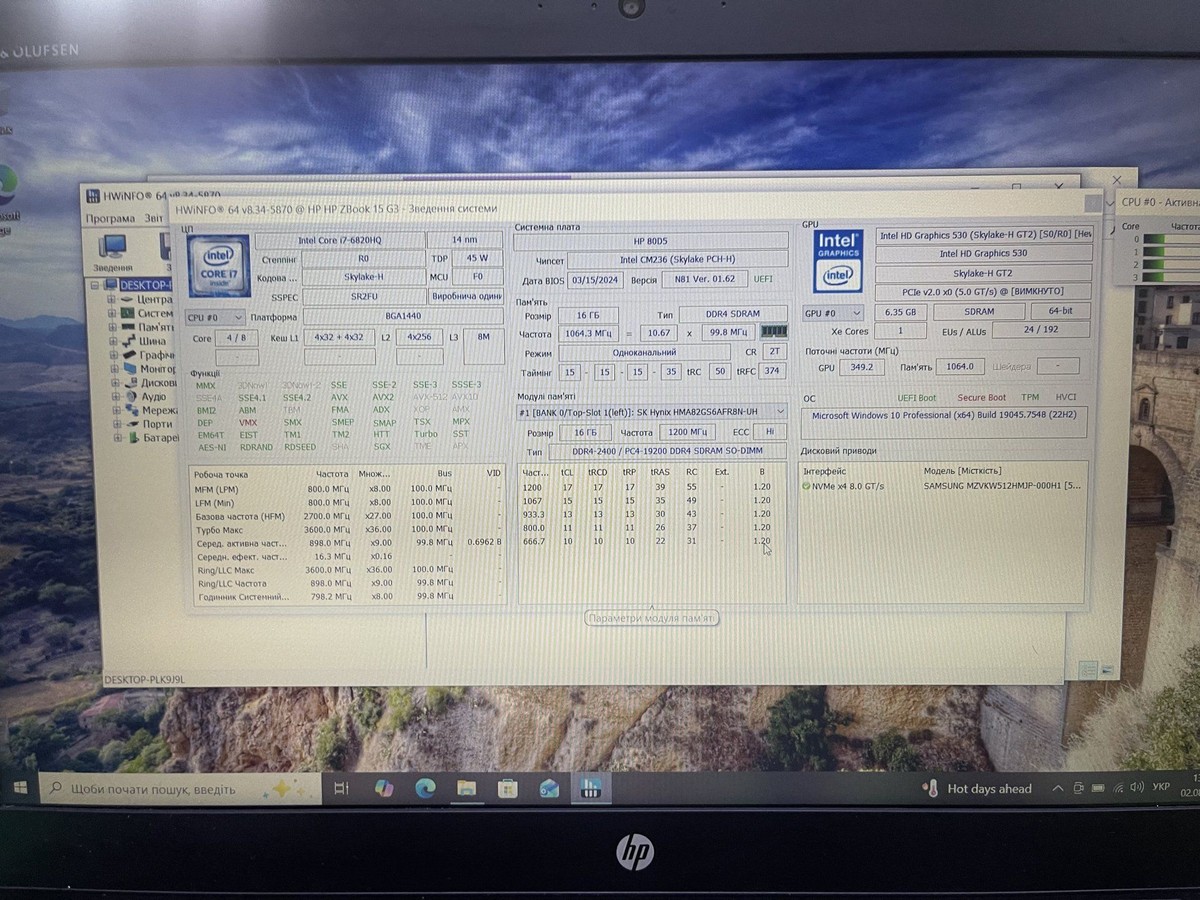Show hidden icons in system tray
Image resolution: width=1200 pixels, height=900 pixels.
[x=1057, y=789]
